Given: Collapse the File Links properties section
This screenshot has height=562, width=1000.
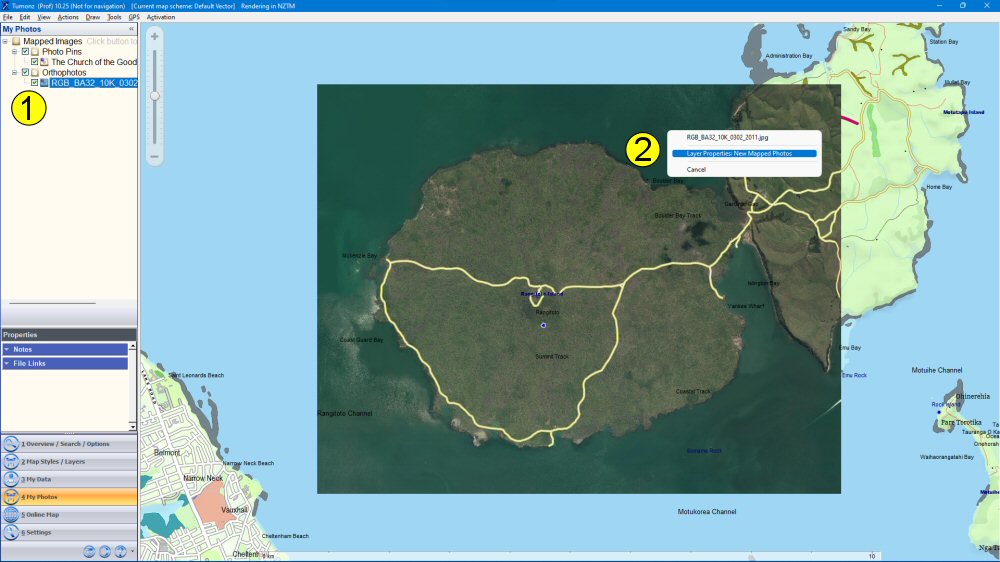Looking at the screenshot, I should coord(7,364).
